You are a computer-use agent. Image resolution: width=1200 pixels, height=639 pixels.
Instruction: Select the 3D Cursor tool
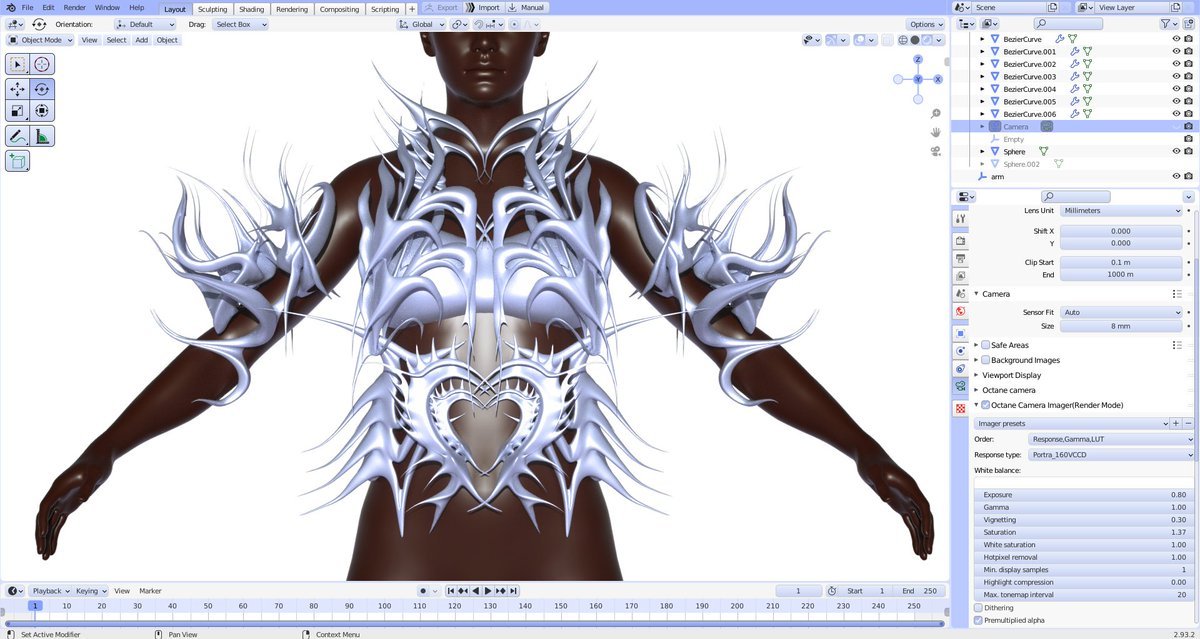tap(42, 64)
